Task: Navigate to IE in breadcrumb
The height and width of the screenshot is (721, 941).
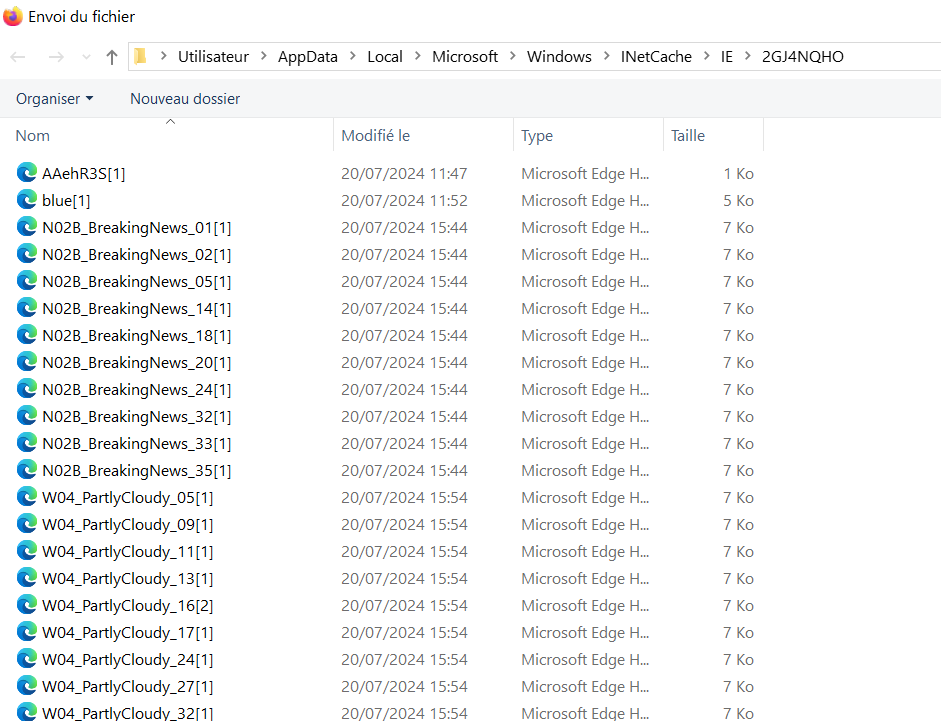Action: point(727,56)
